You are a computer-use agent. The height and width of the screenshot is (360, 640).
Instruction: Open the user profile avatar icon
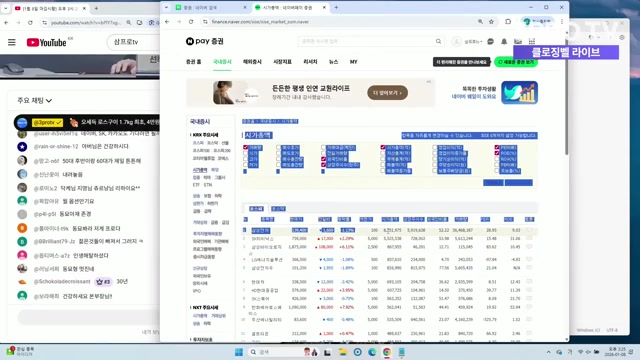pos(456,41)
